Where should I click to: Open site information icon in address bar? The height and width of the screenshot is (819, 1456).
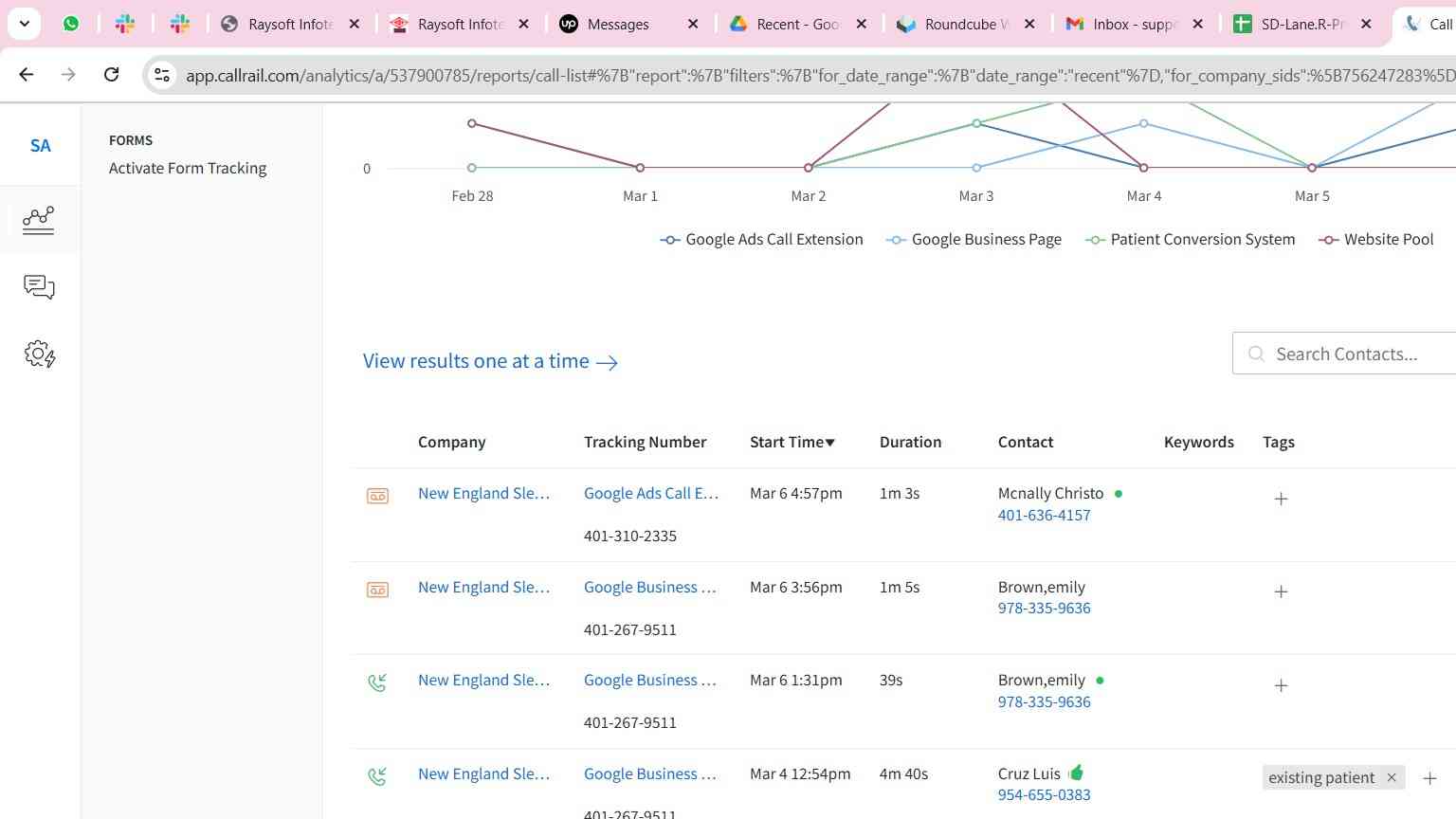pyautogui.click(x=162, y=75)
